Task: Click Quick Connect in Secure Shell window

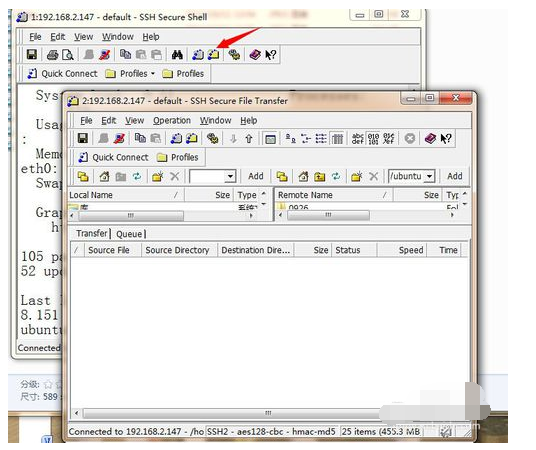Action: point(63,74)
